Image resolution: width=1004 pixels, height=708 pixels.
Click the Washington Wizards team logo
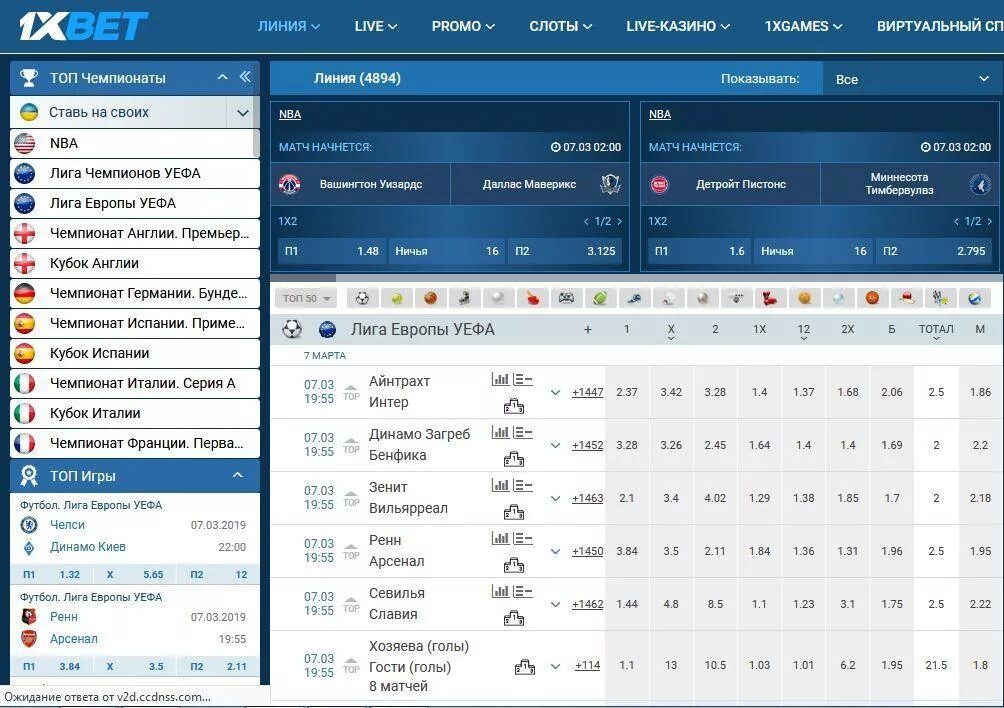289,184
